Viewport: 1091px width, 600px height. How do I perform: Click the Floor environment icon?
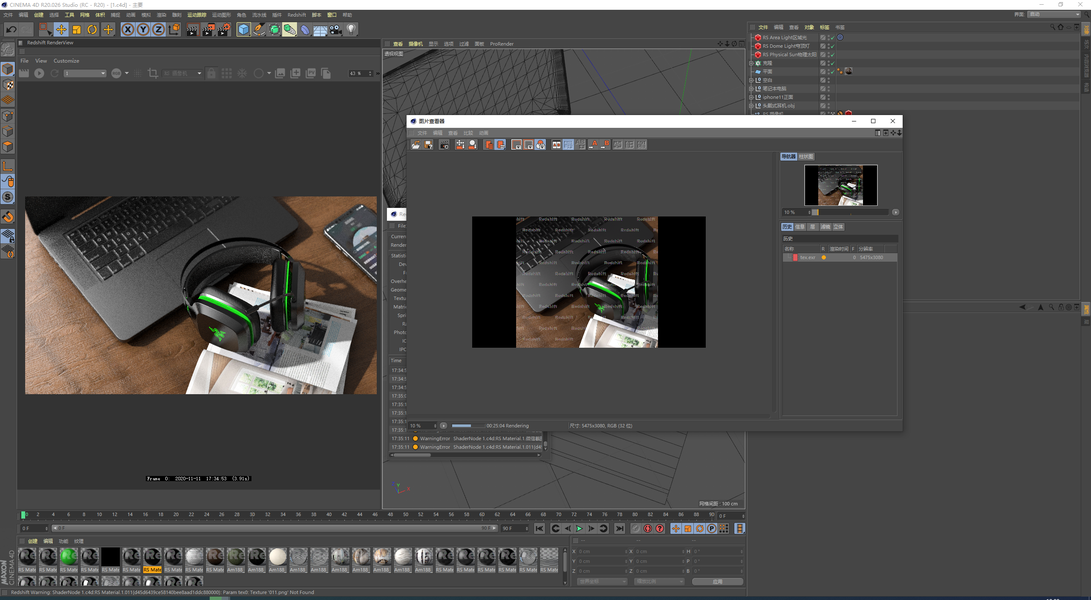point(320,29)
